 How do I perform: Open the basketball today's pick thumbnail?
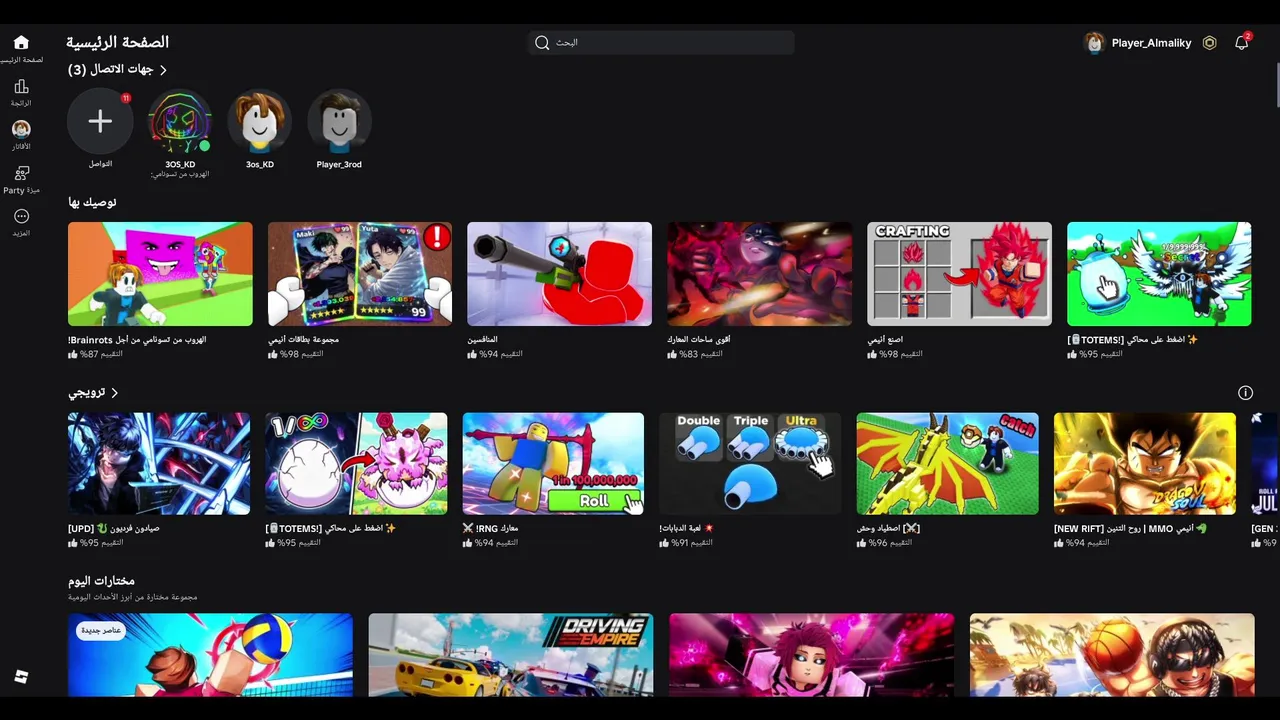pos(1112,655)
